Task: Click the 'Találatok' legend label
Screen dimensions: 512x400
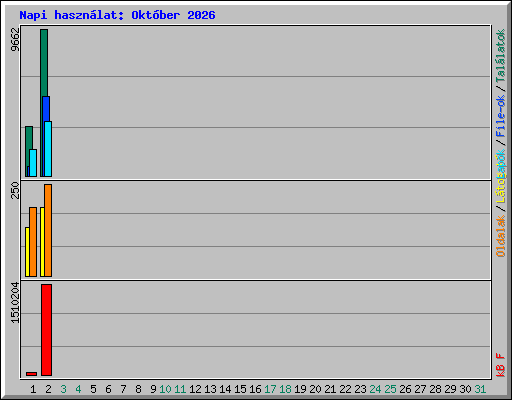Action: (500, 56)
